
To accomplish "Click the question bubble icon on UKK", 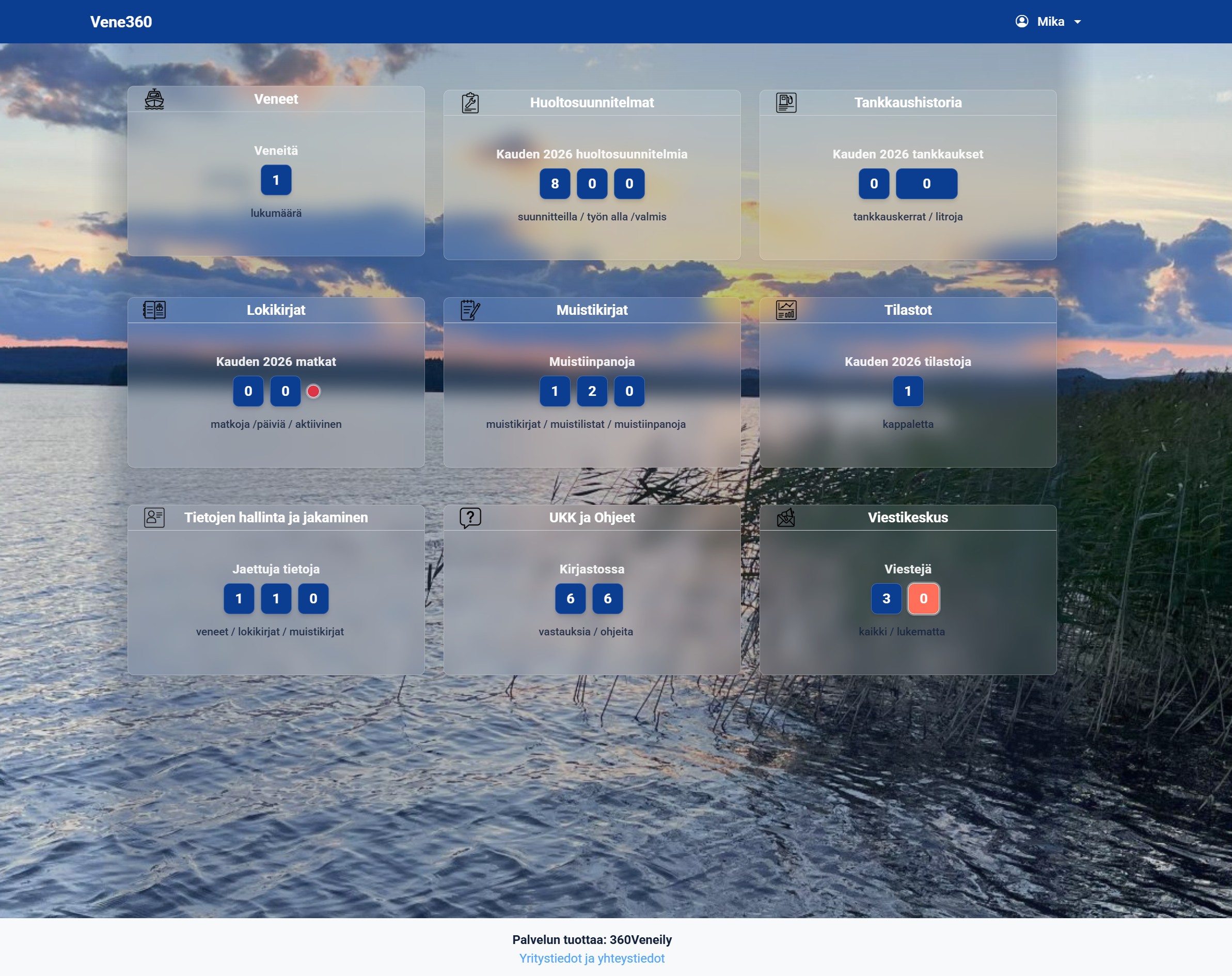I will pyautogui.click(x=470, y=517).
